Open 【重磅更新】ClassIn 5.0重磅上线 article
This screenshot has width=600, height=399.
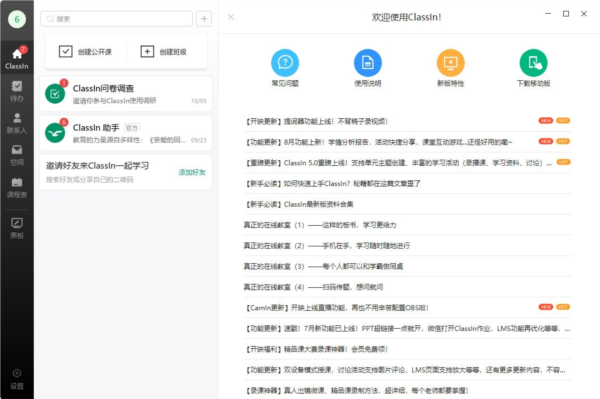(x=407, y=163)
